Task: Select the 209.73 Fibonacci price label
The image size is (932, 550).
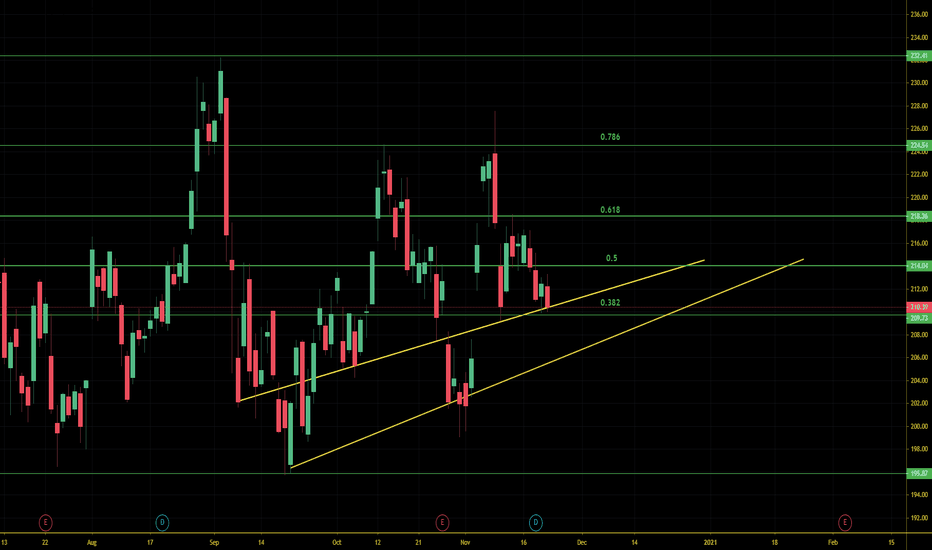Action: coord(919,318)
